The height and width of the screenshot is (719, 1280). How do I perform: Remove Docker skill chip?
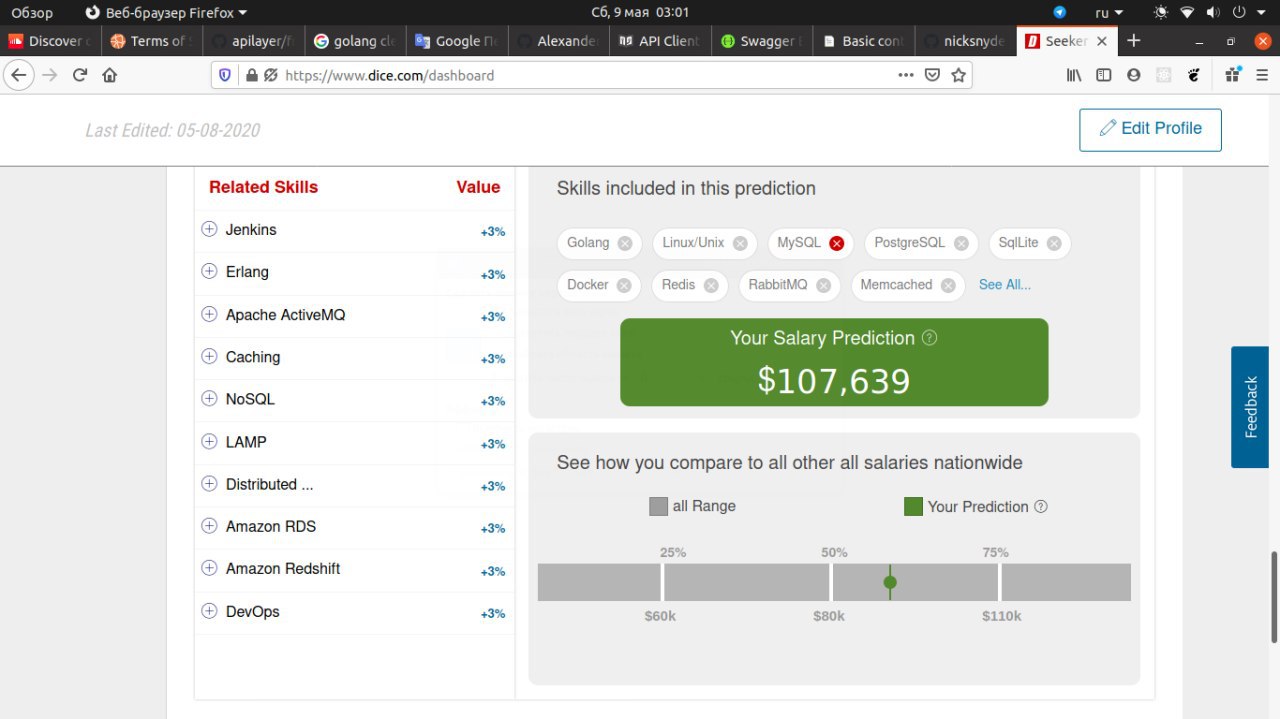(x=624, y=285)
